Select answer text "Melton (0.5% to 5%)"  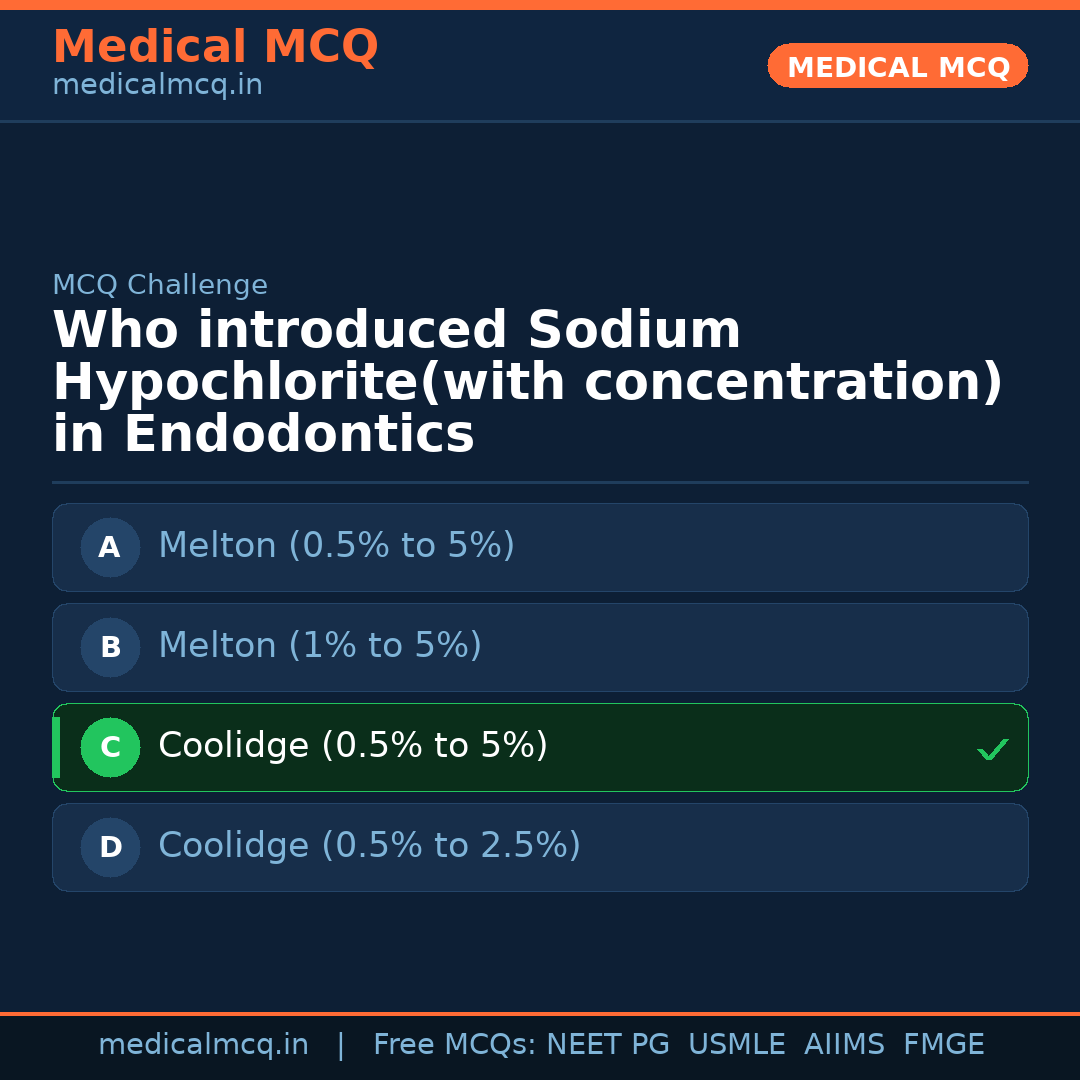pos(336,546)
